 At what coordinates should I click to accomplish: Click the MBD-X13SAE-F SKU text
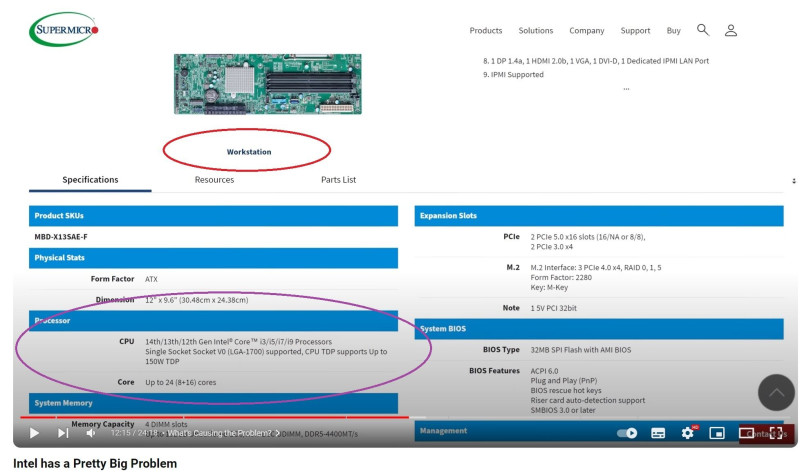(x=61, y=237)
